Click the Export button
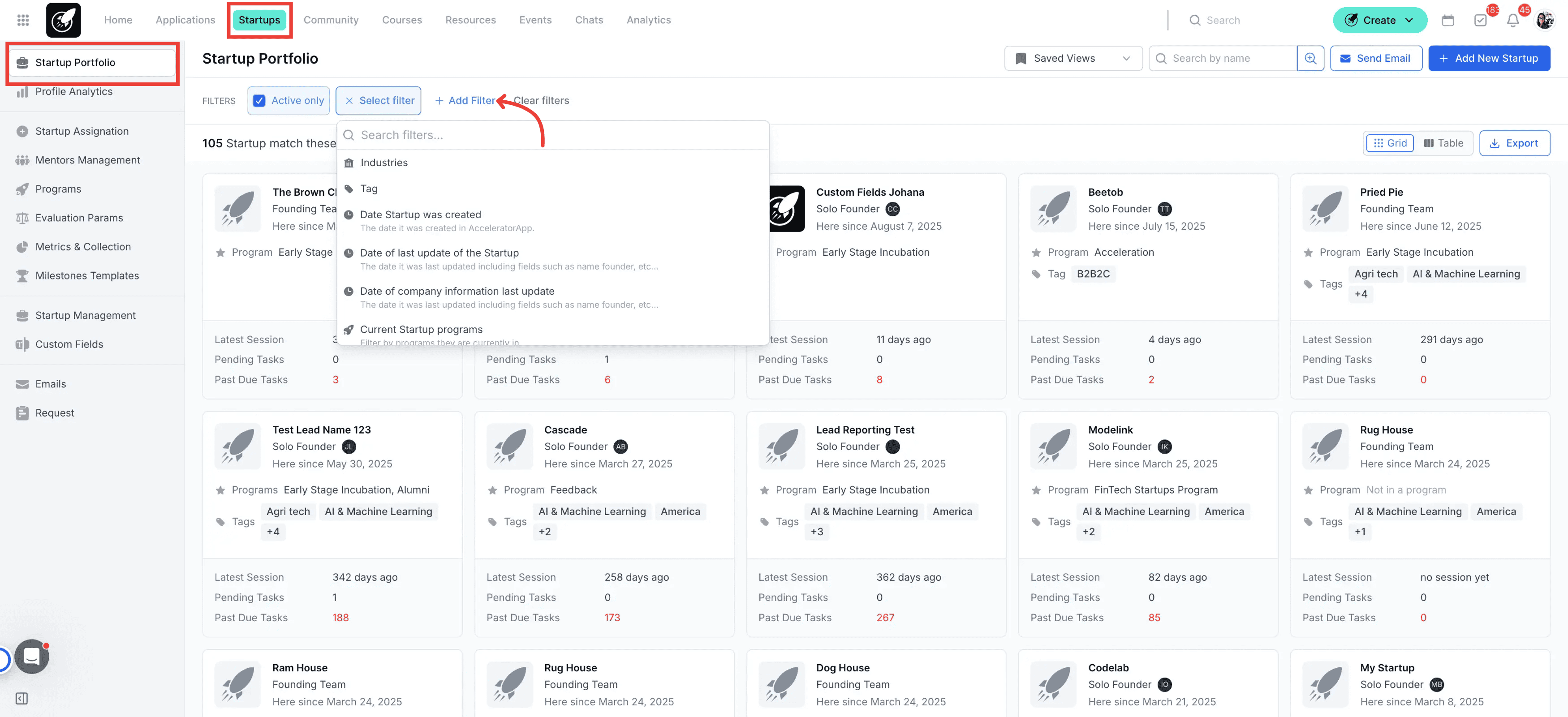The image size is (1568, 717). pos(1514,143)
